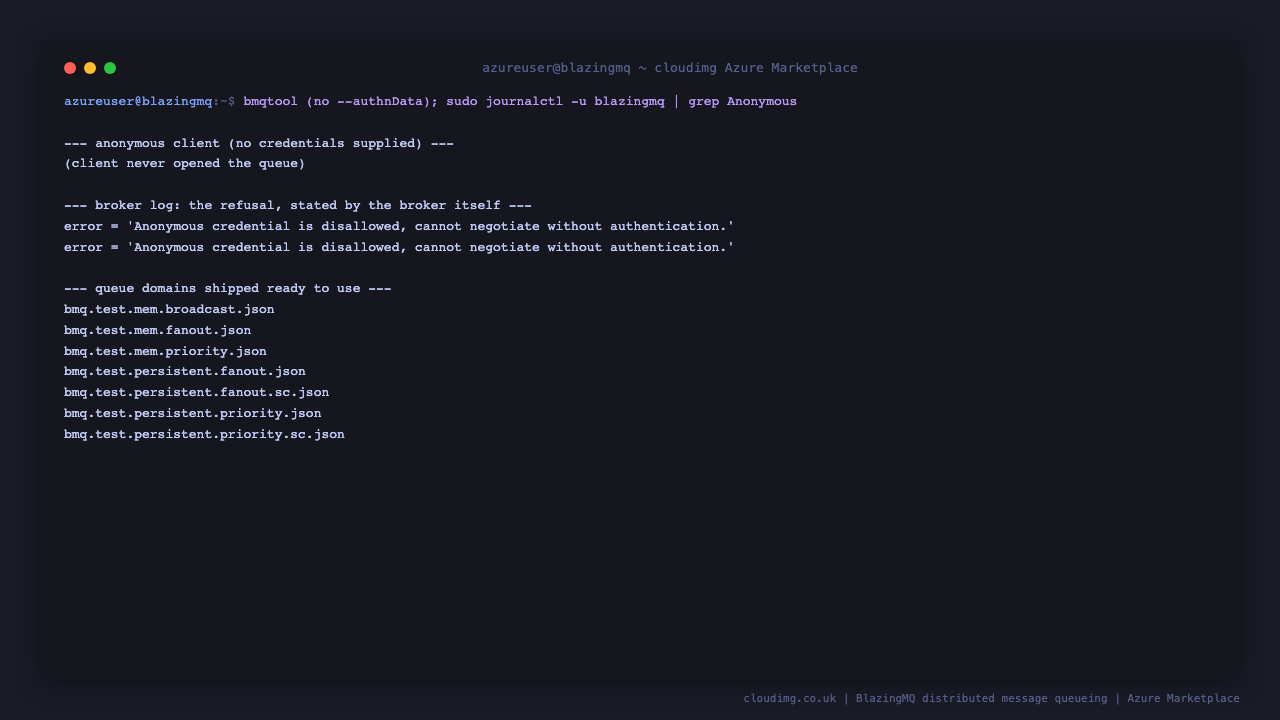Select bmq.test.persistent.fanout.sc.json
Screen dimensions: 1280x720
click(197, 393)
